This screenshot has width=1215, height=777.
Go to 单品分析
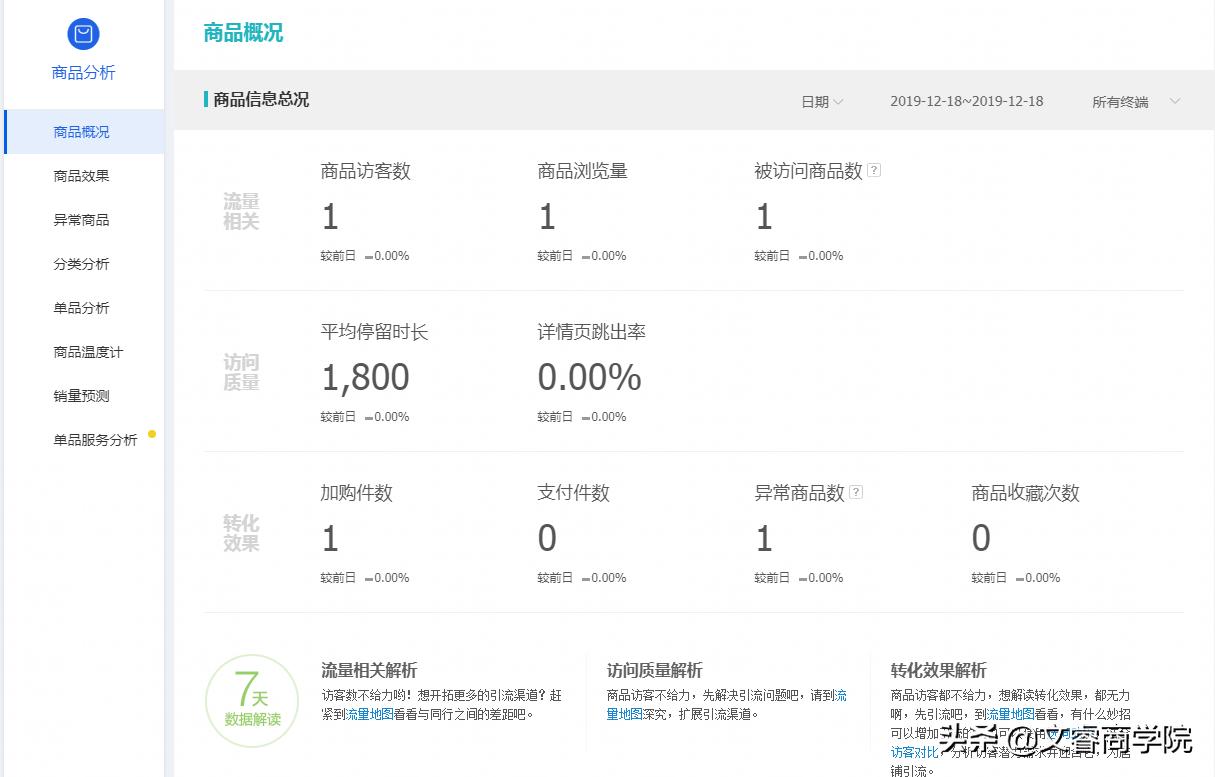tap(81, 307)
